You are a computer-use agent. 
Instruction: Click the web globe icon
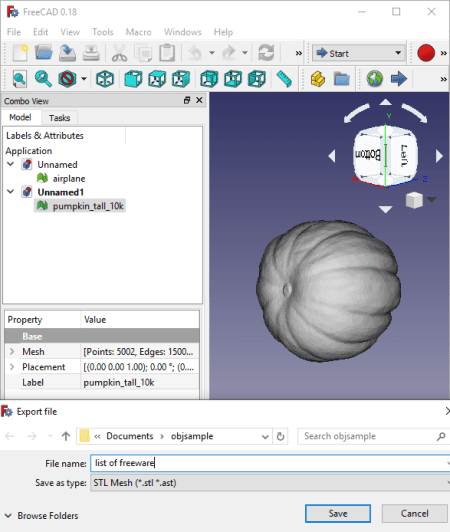pyautogui.click(x=375, y=79)
